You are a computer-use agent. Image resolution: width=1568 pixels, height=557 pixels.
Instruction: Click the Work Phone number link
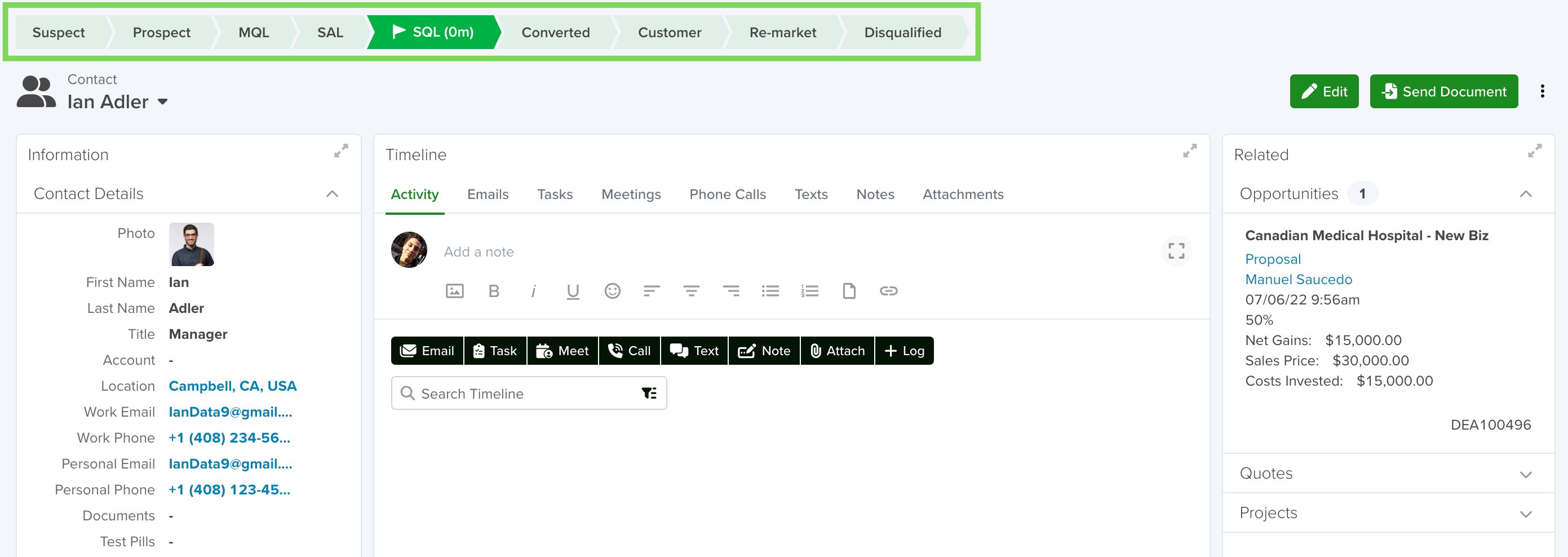(229, 437)
